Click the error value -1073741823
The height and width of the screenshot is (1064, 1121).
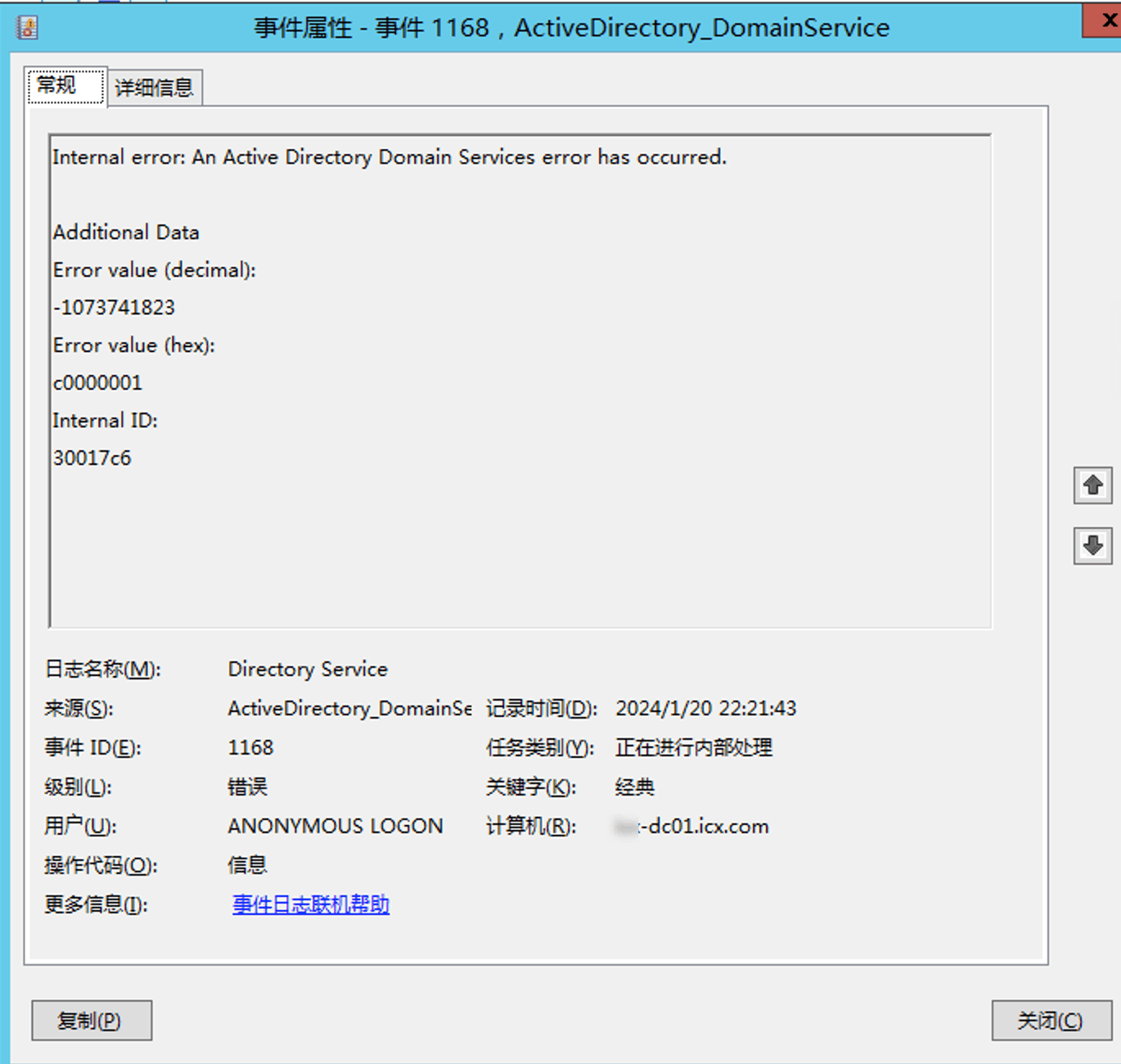coord(115,308)
